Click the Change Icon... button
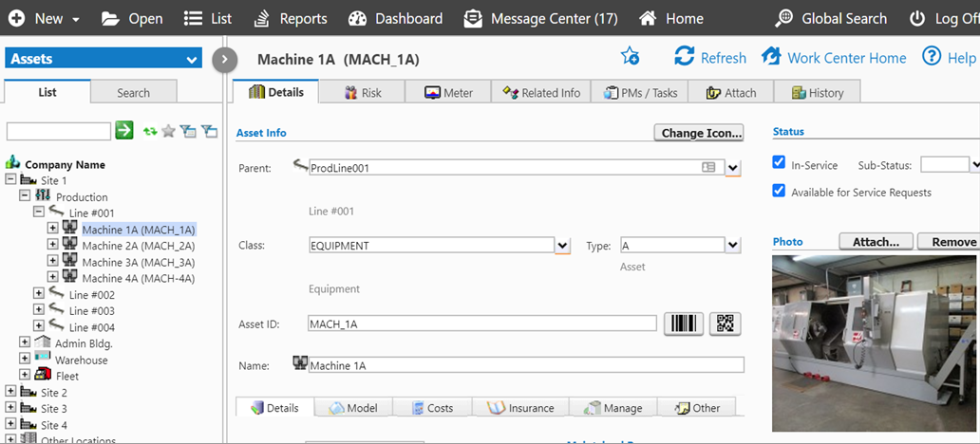The height and width of the screenshot is (444, 980). pyautogui.click(x=701, y=133)
